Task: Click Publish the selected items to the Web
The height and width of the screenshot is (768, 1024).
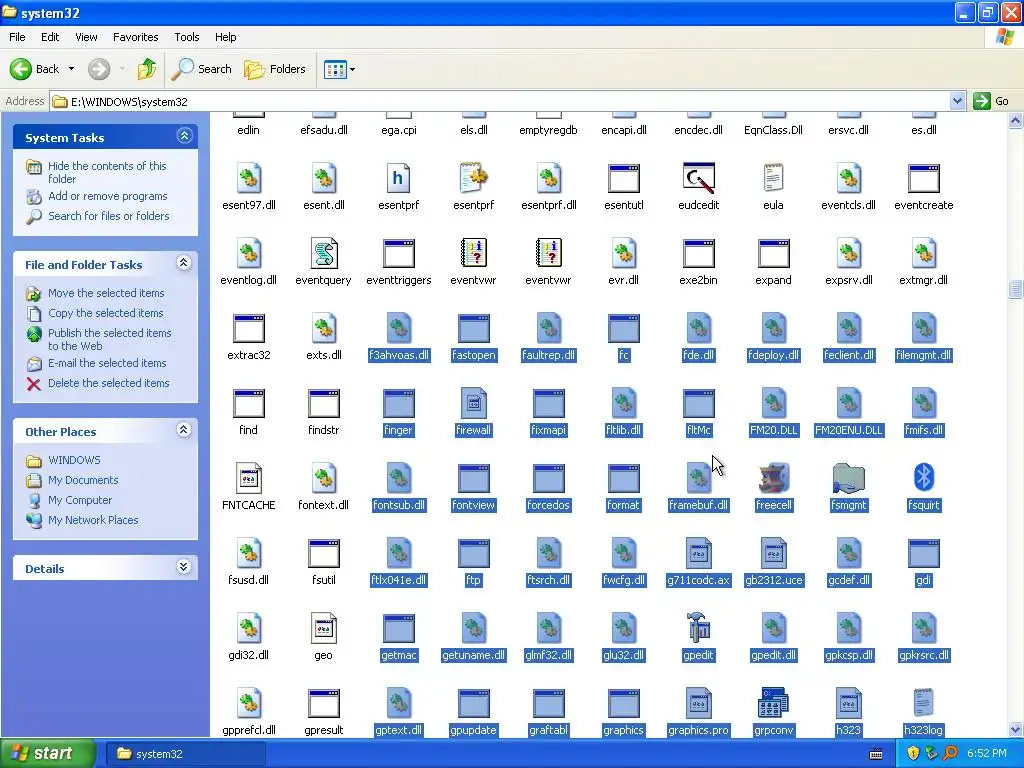Action: (110, 340)
